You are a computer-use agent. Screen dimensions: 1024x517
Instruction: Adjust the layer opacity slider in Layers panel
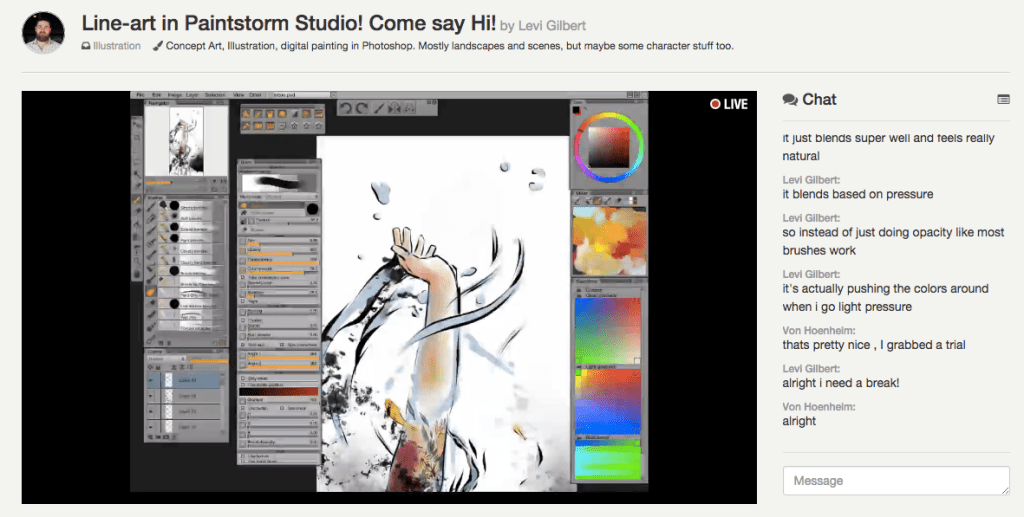click(x=208, y=360)
